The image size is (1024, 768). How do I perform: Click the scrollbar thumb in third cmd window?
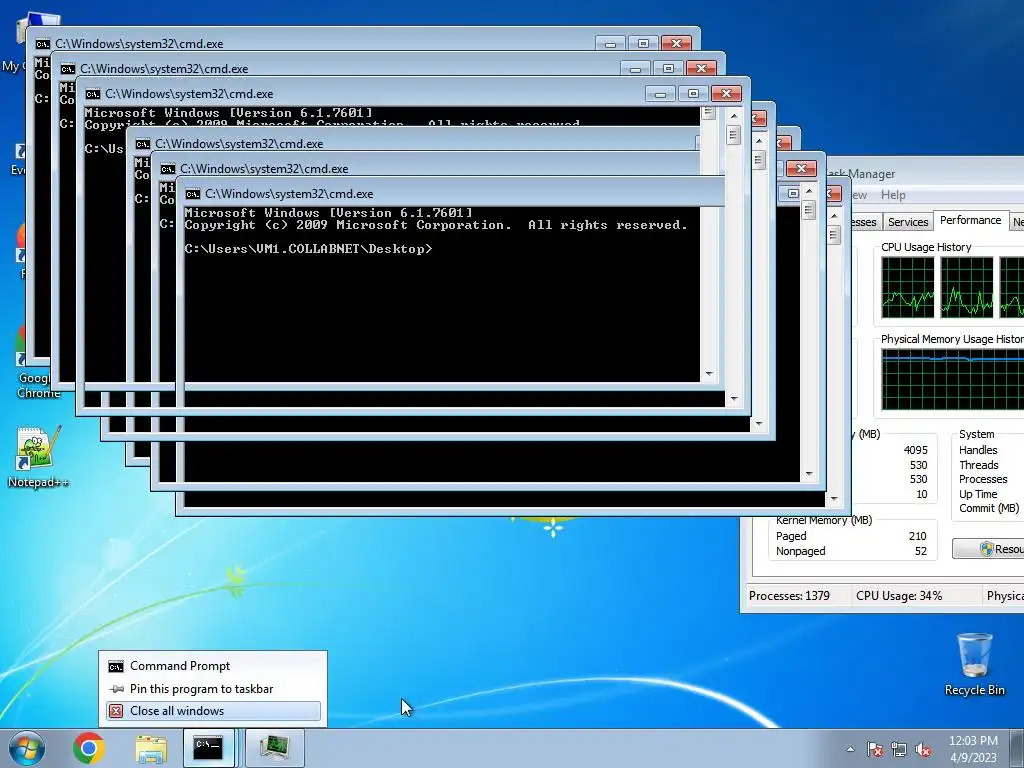pos(734,135)
